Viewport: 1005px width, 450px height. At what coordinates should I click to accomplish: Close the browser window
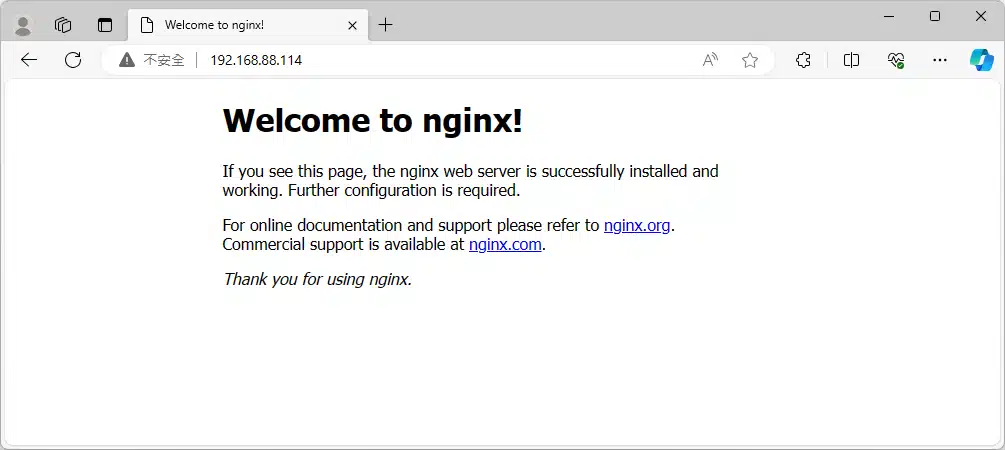coord(981,17)
